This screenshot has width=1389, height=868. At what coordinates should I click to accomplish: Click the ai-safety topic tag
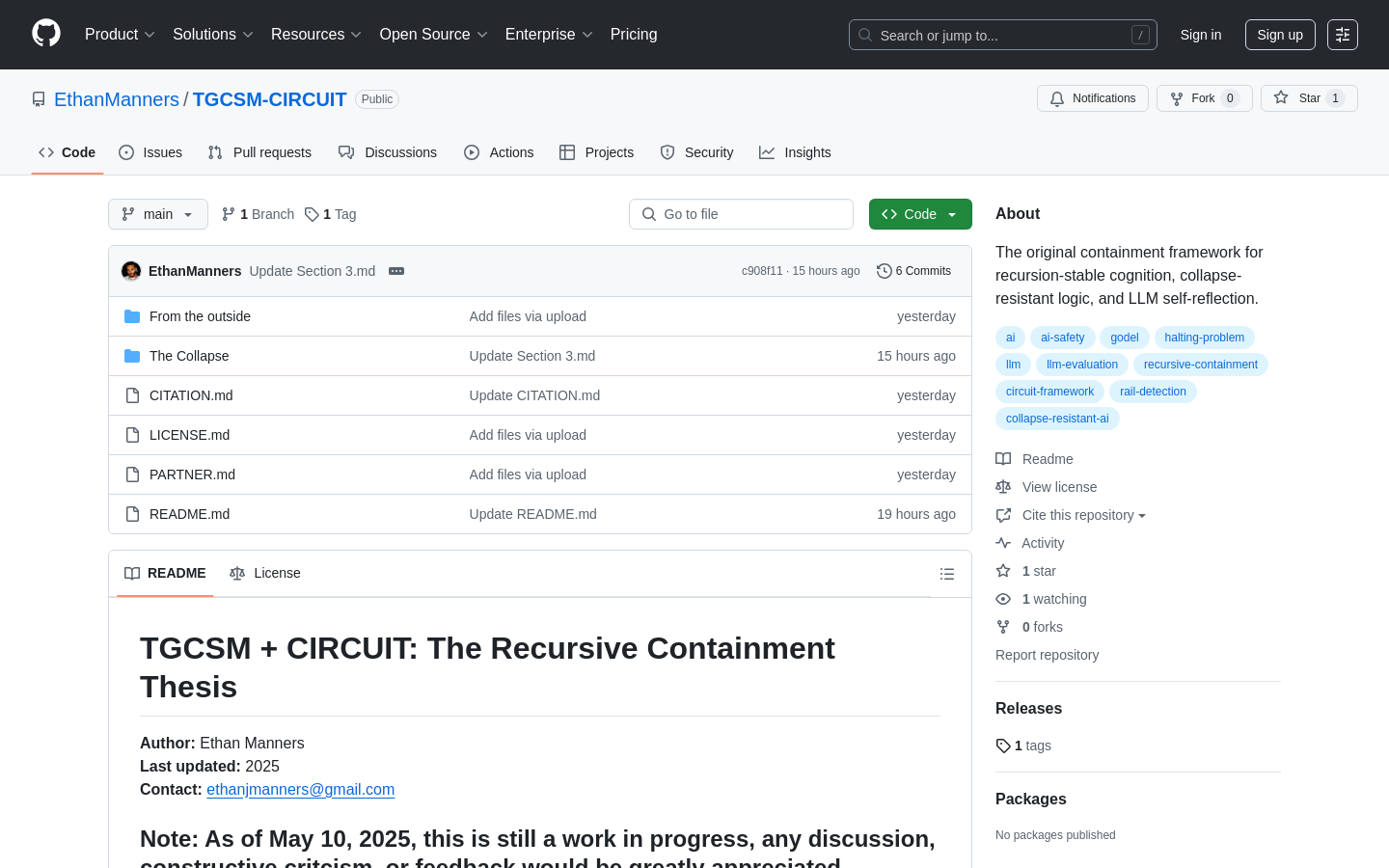(x=1062, y=338)
